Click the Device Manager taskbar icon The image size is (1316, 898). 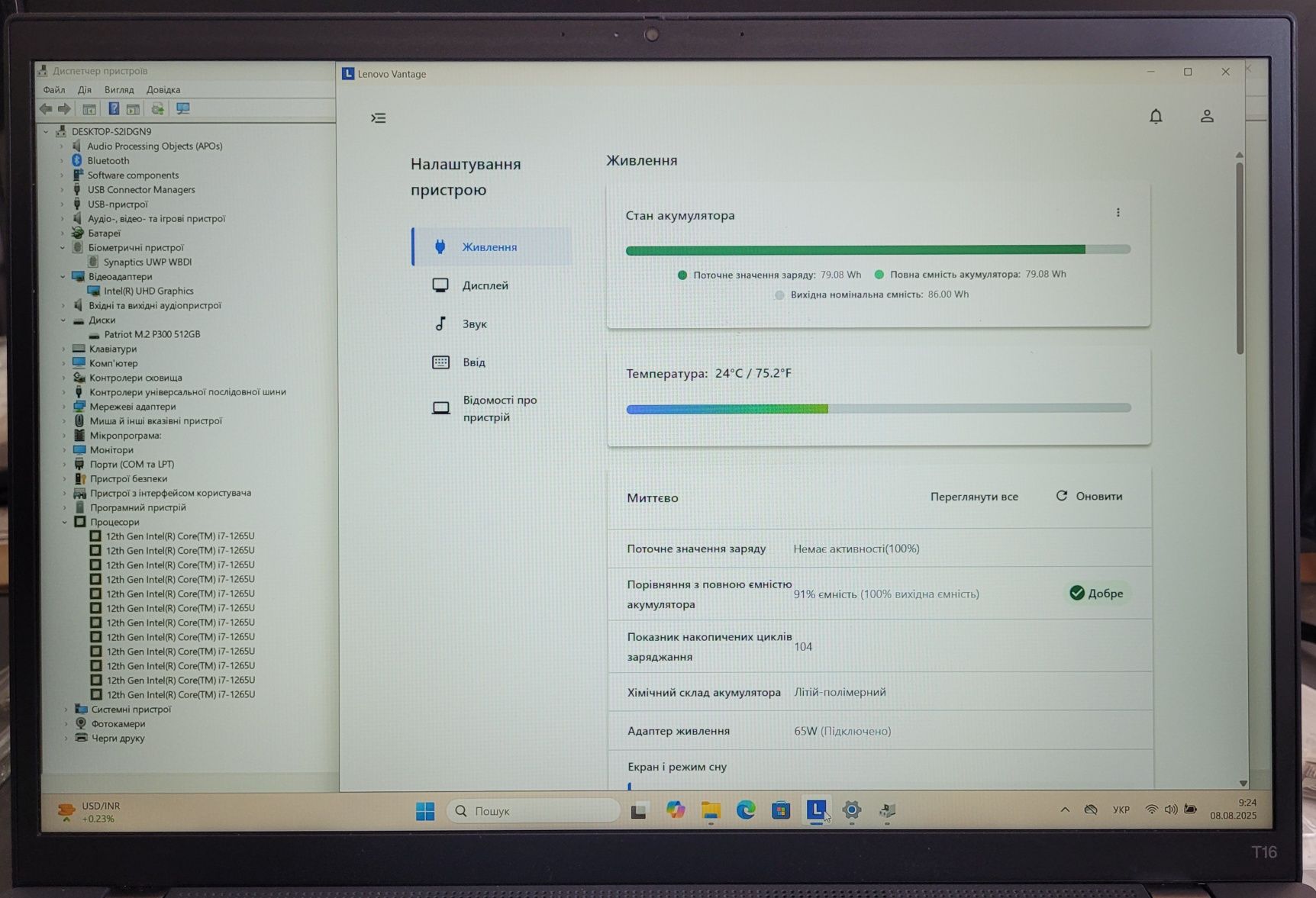[887, 810]
